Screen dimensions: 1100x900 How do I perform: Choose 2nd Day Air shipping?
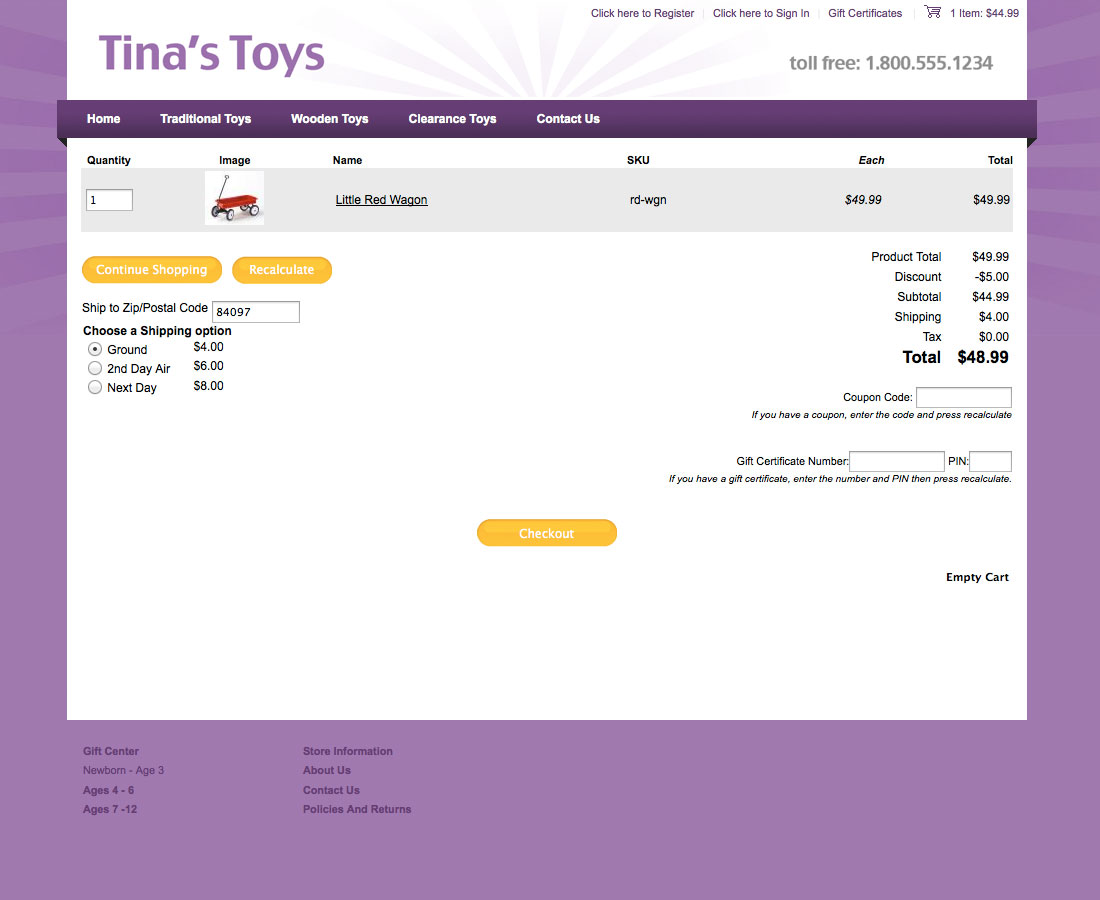click(95, 368)
